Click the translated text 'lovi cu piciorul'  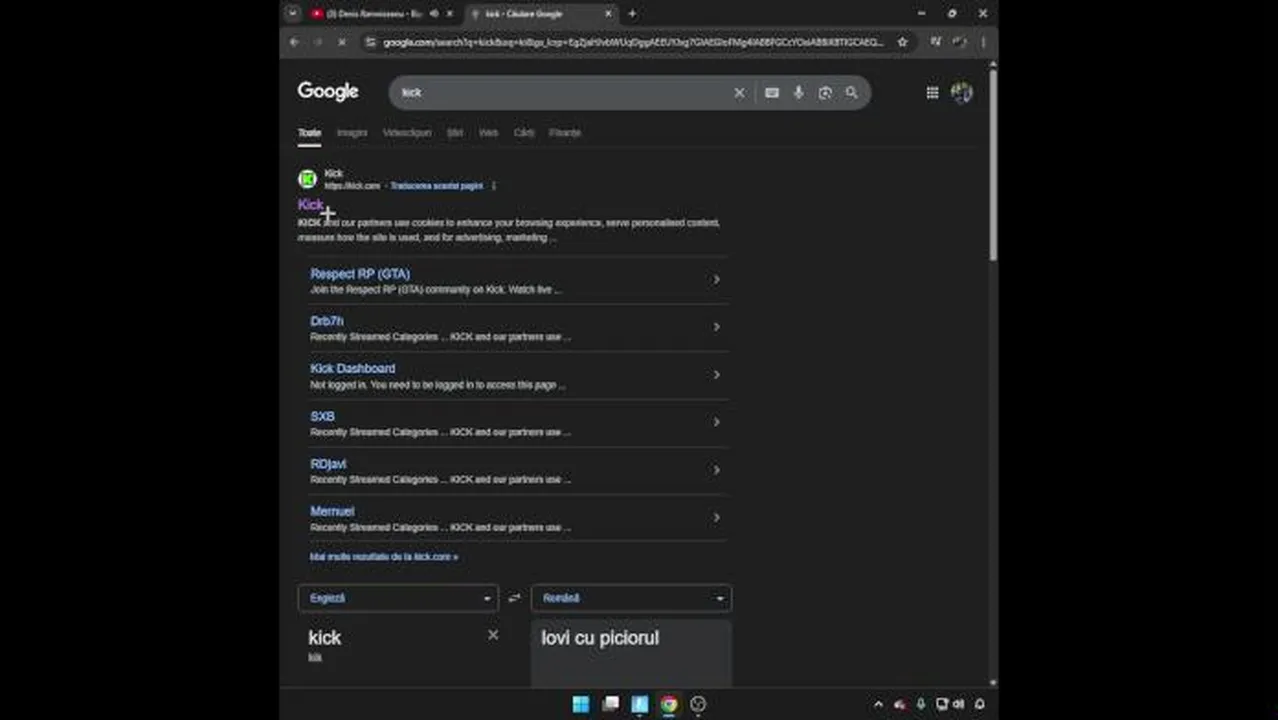[600, 638]
